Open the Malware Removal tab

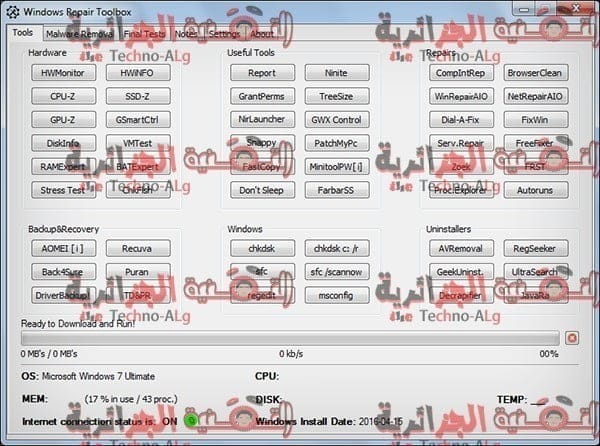point(80,34)
